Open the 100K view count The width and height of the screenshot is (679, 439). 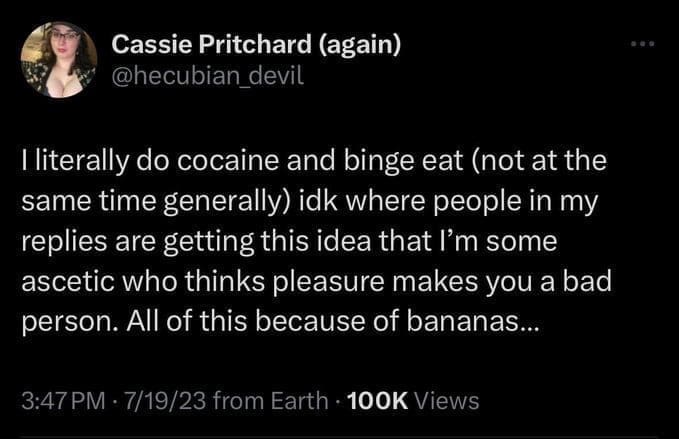(374, 401)
